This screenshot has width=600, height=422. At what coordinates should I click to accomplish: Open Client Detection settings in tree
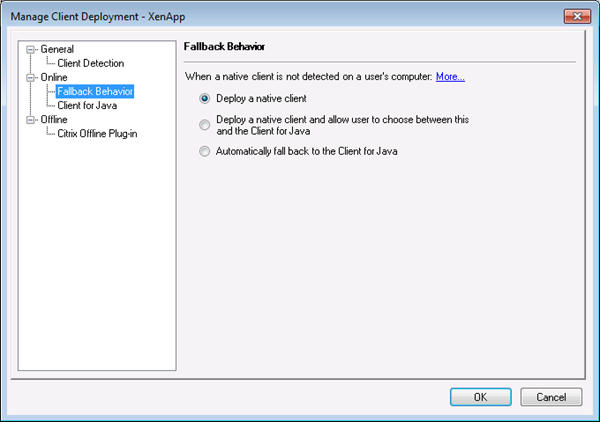[x=91, y=63]
